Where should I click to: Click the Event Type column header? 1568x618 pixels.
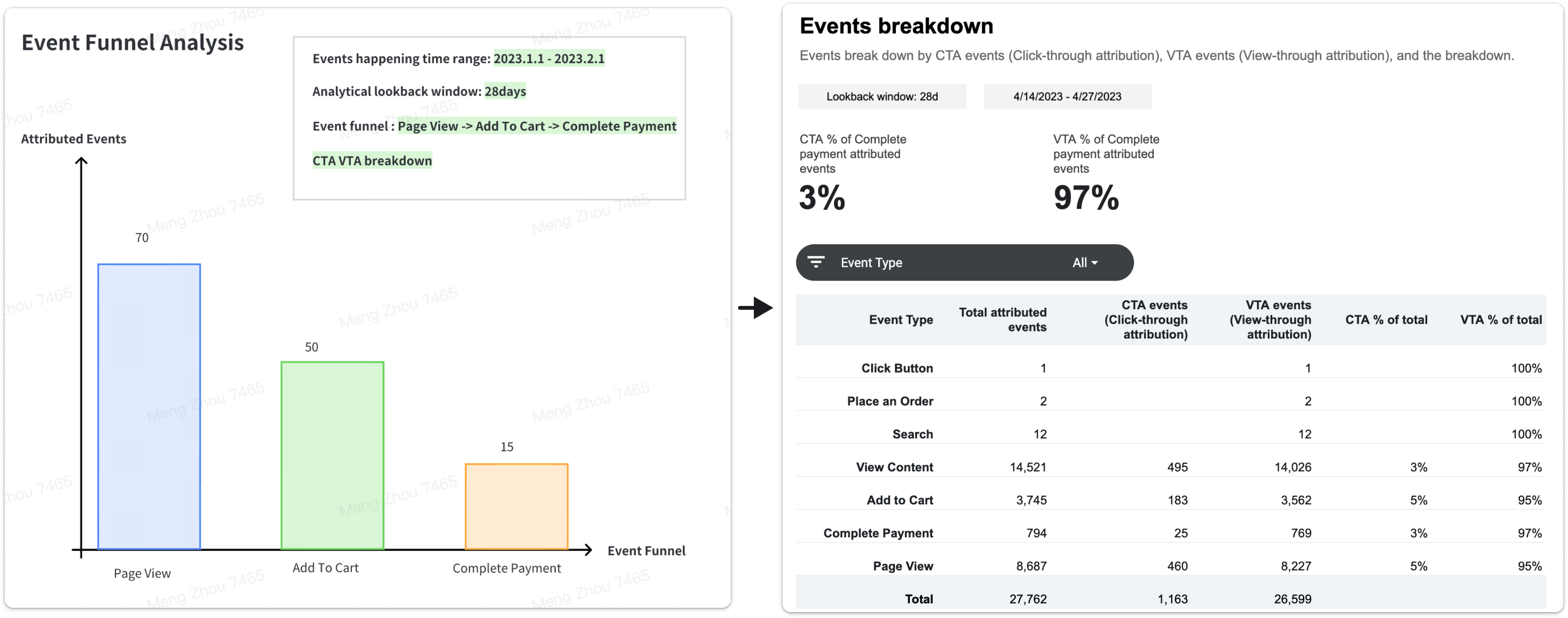[x=901, y=320]
